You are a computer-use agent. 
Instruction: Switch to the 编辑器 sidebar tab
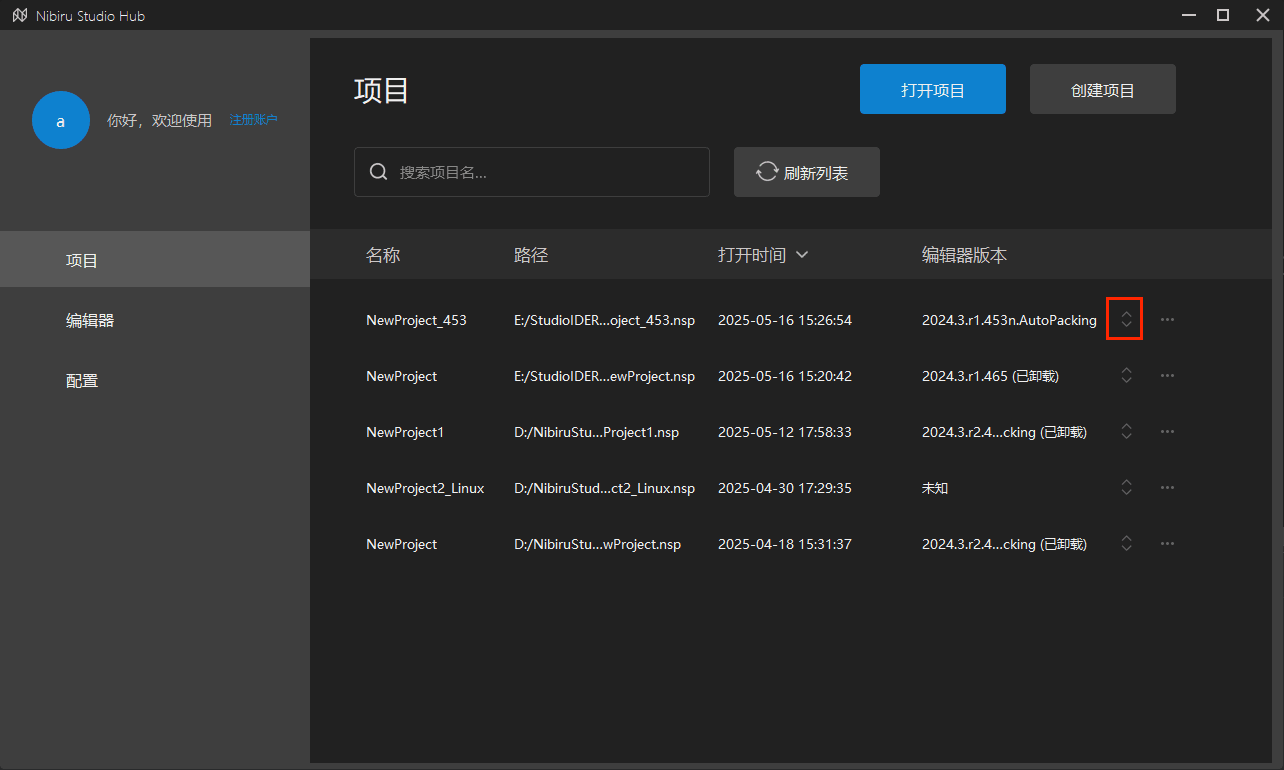tap(90, 321)
